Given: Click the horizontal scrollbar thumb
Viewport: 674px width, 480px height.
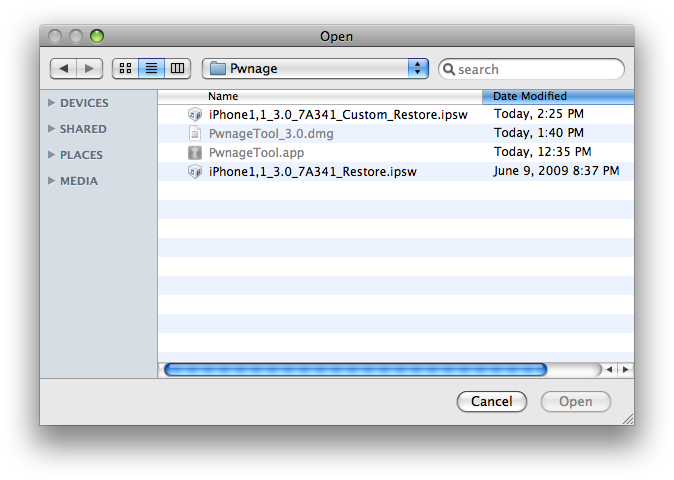Looking at the screenshot, I should 355,369.
